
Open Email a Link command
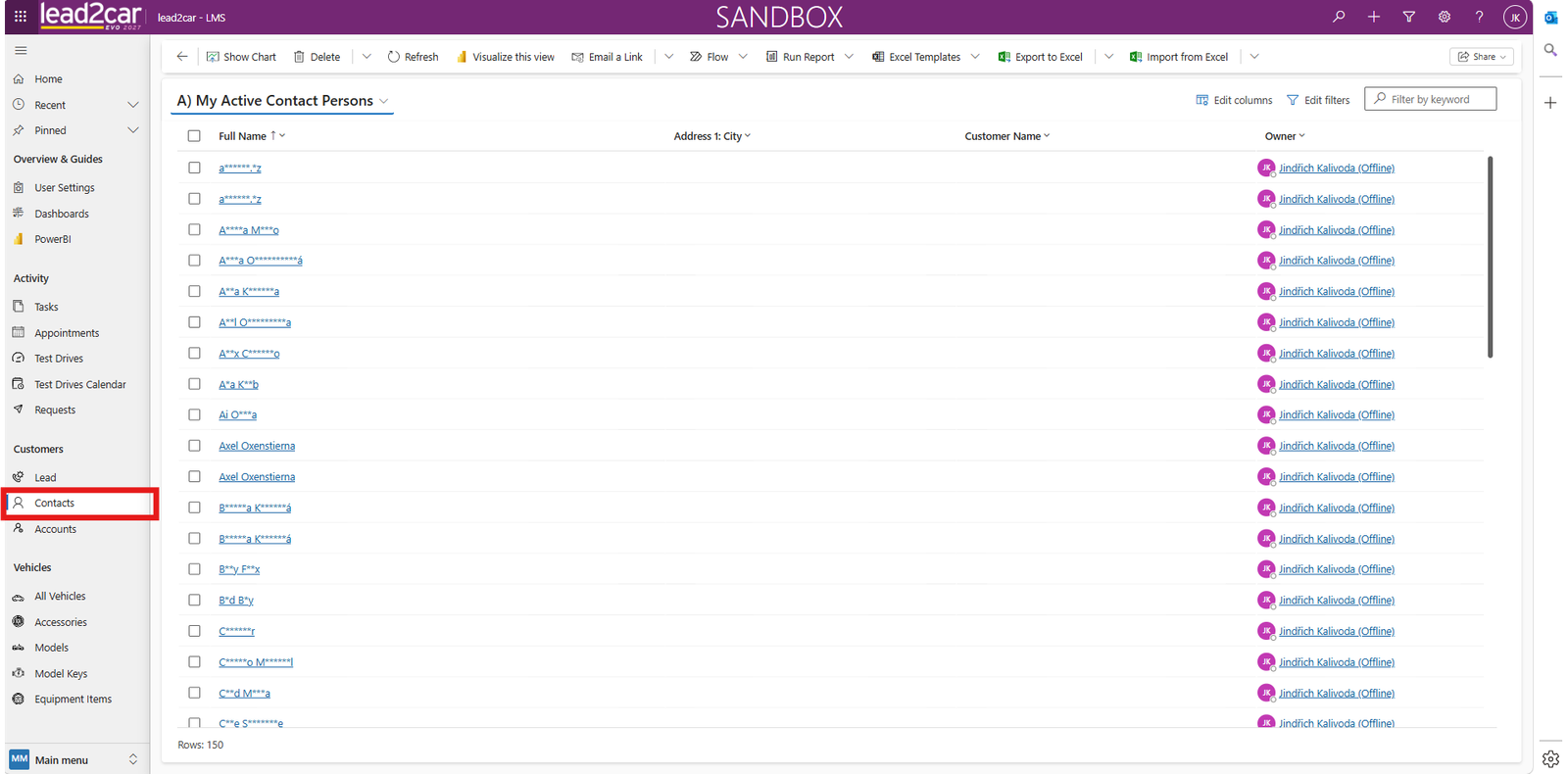[x=607, y=57]
